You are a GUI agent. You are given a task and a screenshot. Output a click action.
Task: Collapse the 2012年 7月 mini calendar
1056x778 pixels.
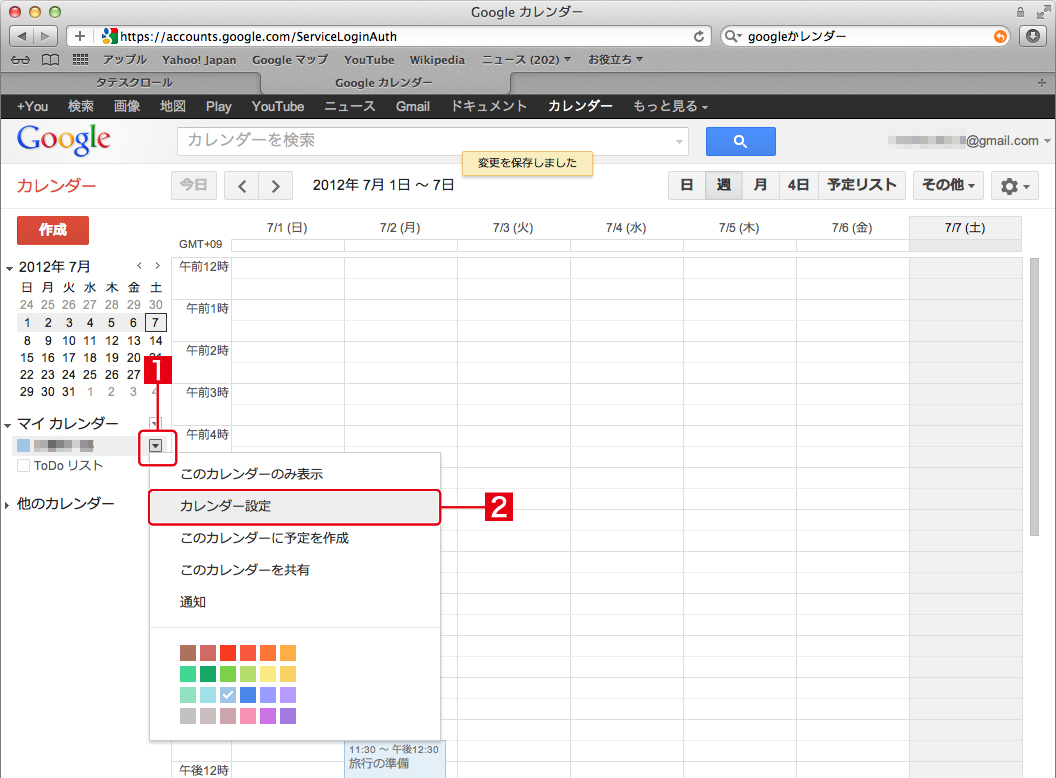(9, 268)
